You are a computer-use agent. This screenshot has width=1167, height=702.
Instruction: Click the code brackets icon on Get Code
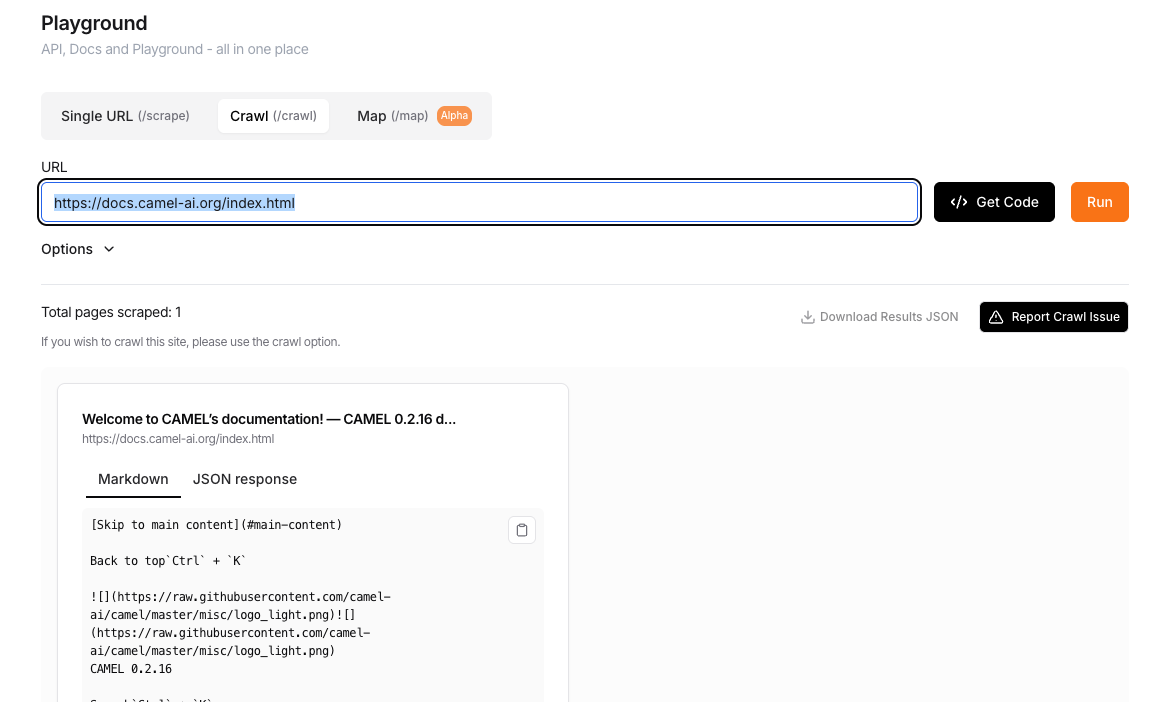(x=958, y=202)
